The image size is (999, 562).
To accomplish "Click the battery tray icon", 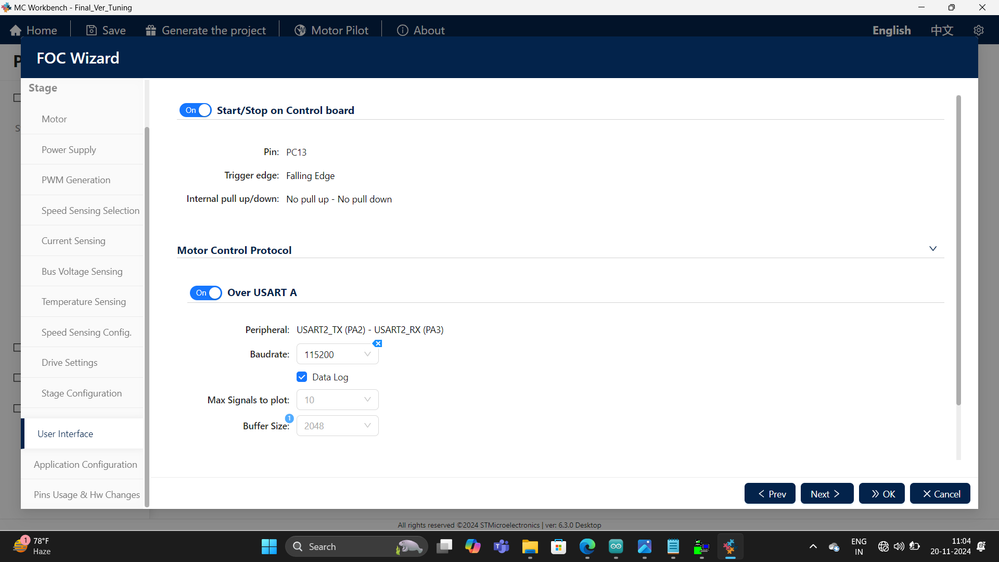I will pos(914,547).
